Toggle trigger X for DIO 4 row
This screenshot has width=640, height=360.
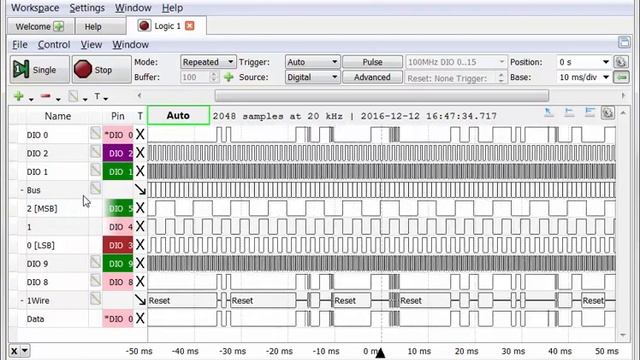pos(140,226)
